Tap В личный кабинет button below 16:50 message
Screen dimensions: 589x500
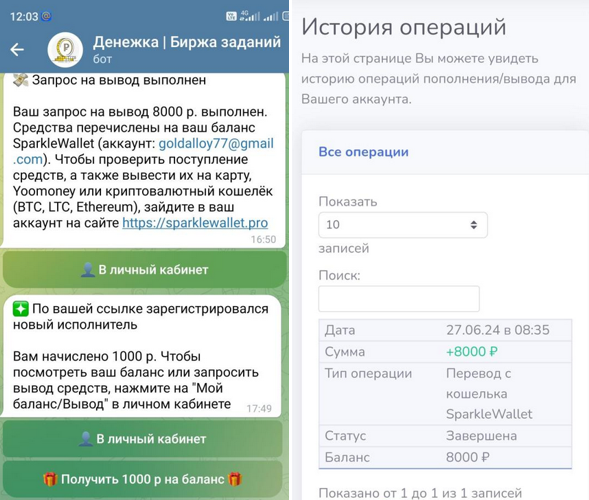click(x=144, y=269)
